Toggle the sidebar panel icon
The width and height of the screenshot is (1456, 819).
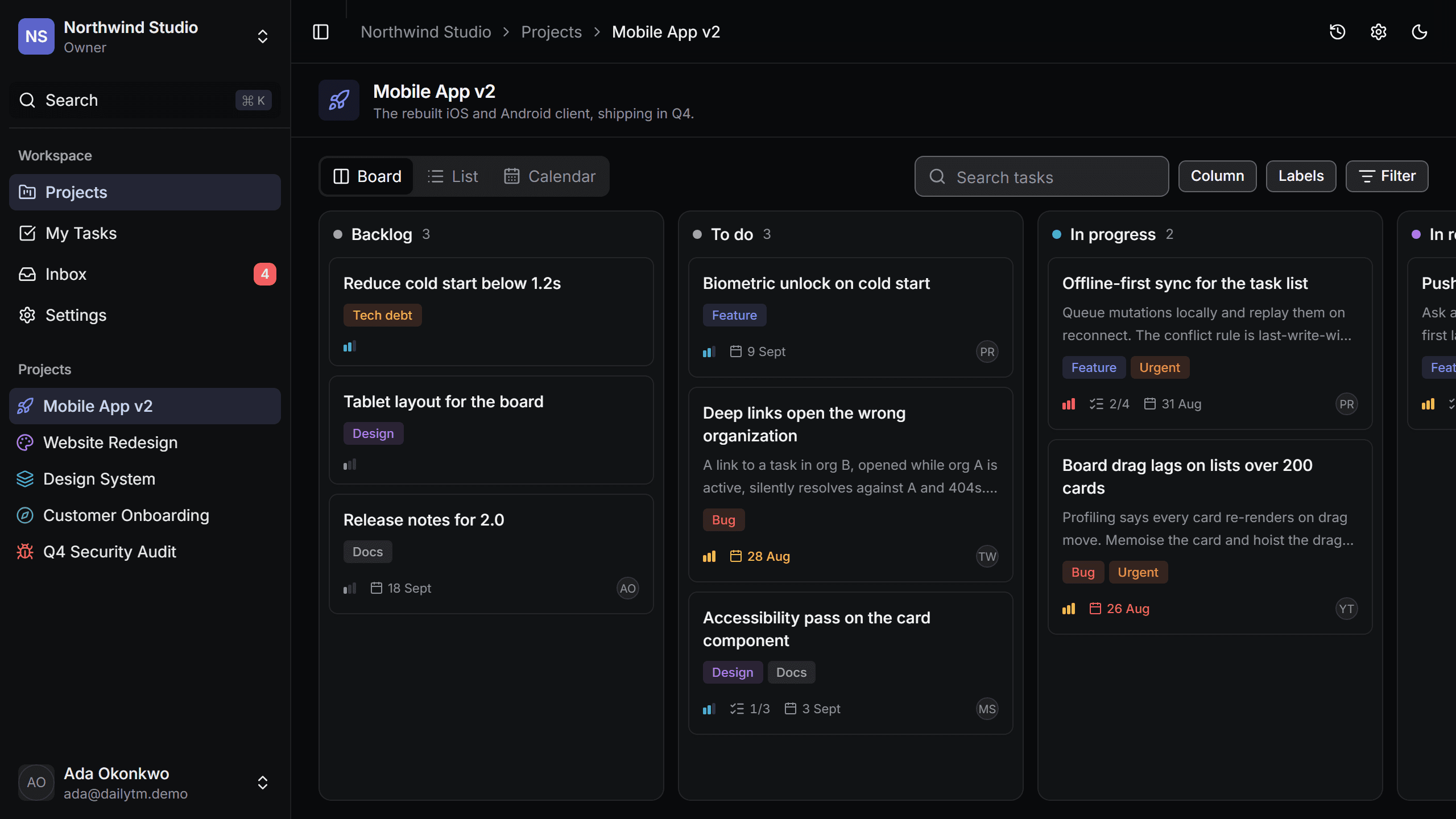321,32
